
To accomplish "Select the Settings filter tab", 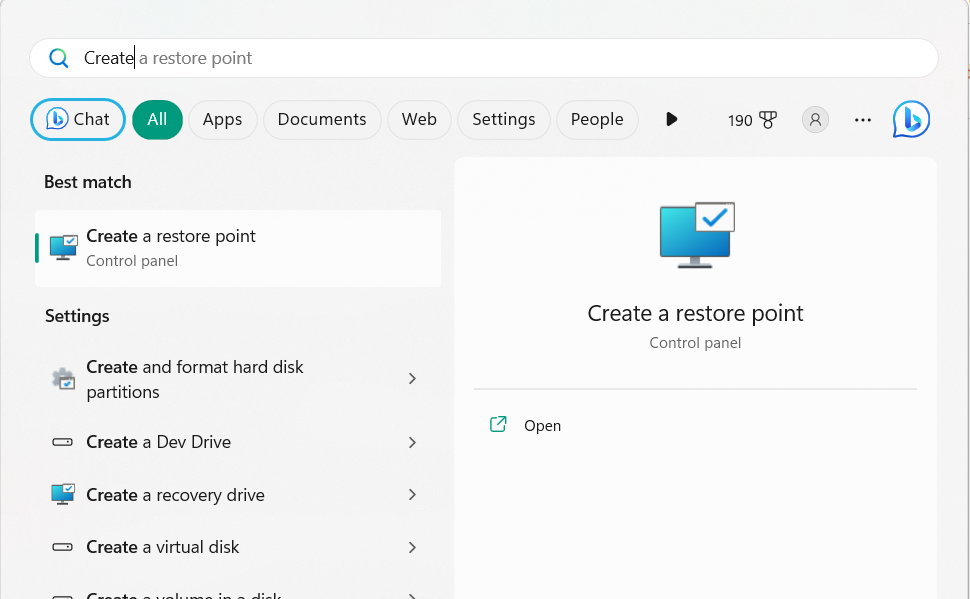I will (x=503, y=120).
